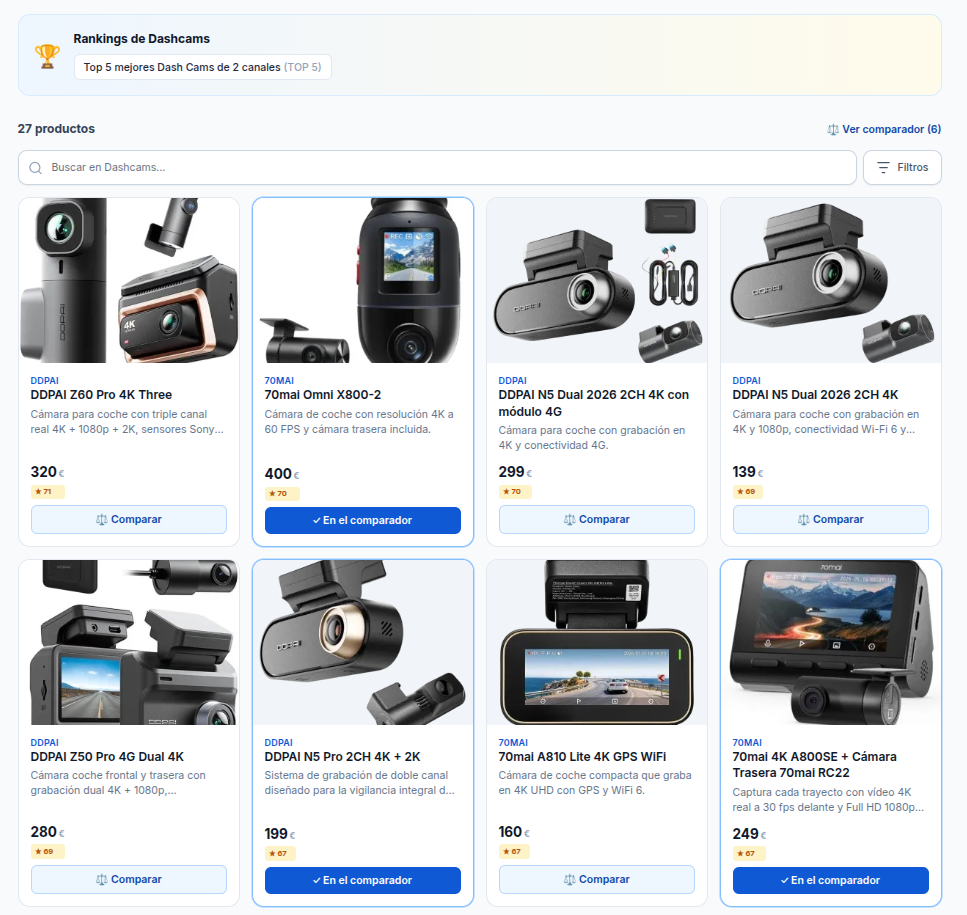Click the star rating 69 badge on 139€ N5 Dual

[x=749, y=492]
